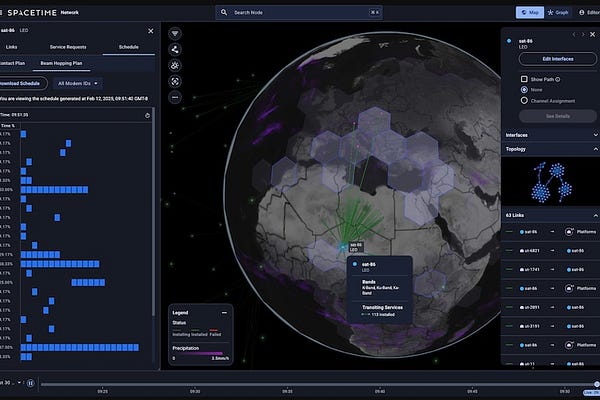Click the share network icon on map

pyautogui.click(x=176, y=49)
